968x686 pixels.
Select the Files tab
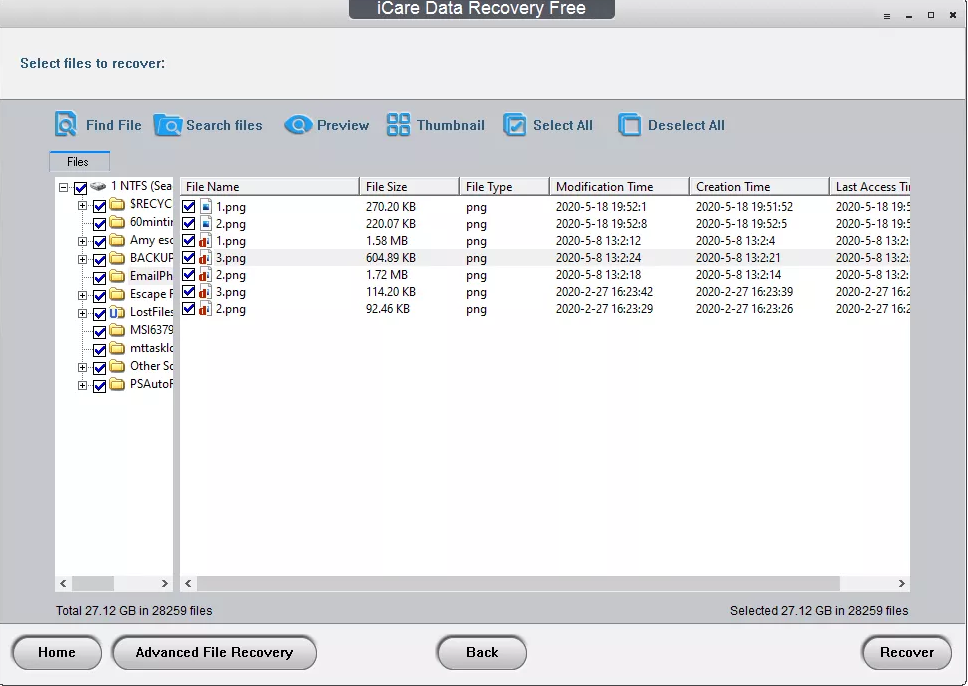click(79, 161)
